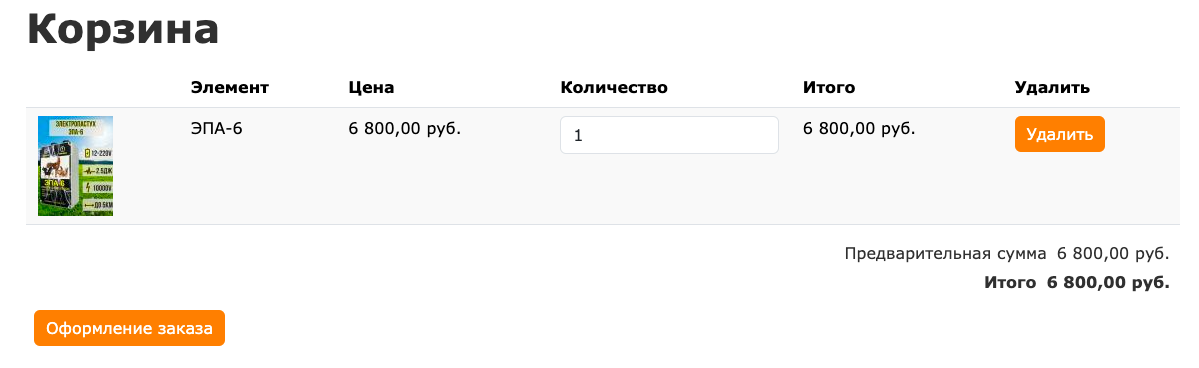Click the Предварительная сумма amount value
The height and width of the screenshot is (368, 1199).
point(1113,253)
